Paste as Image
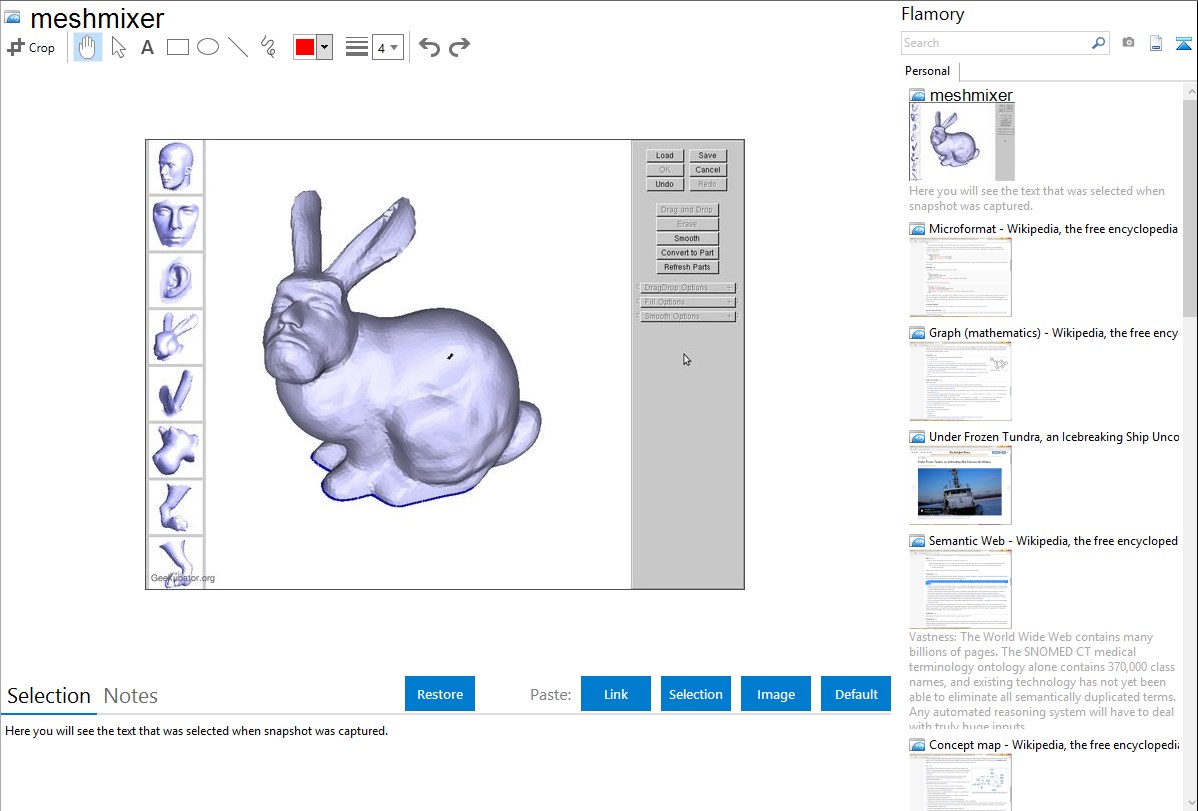The width and height of the screenshot is (1198, 811). click(775, 694)
